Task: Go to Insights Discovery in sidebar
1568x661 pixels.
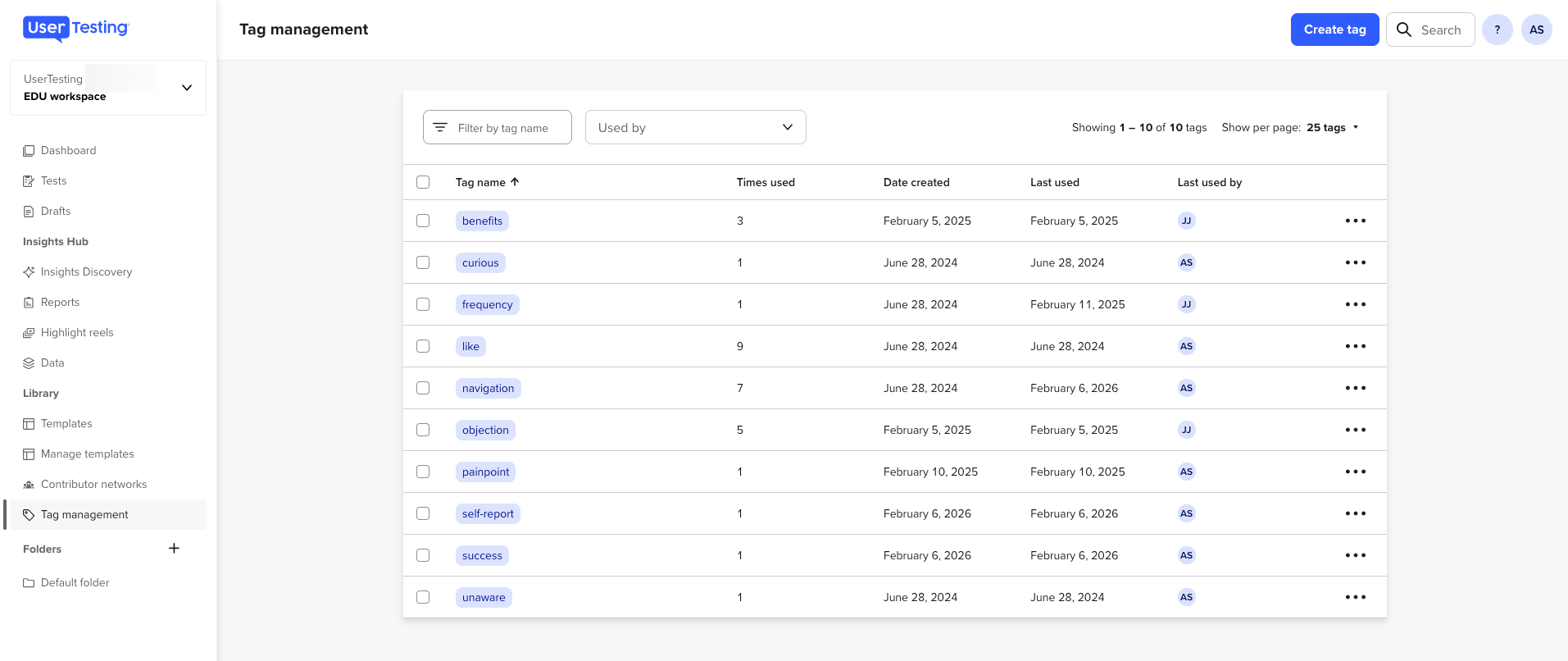Action: 86,271
